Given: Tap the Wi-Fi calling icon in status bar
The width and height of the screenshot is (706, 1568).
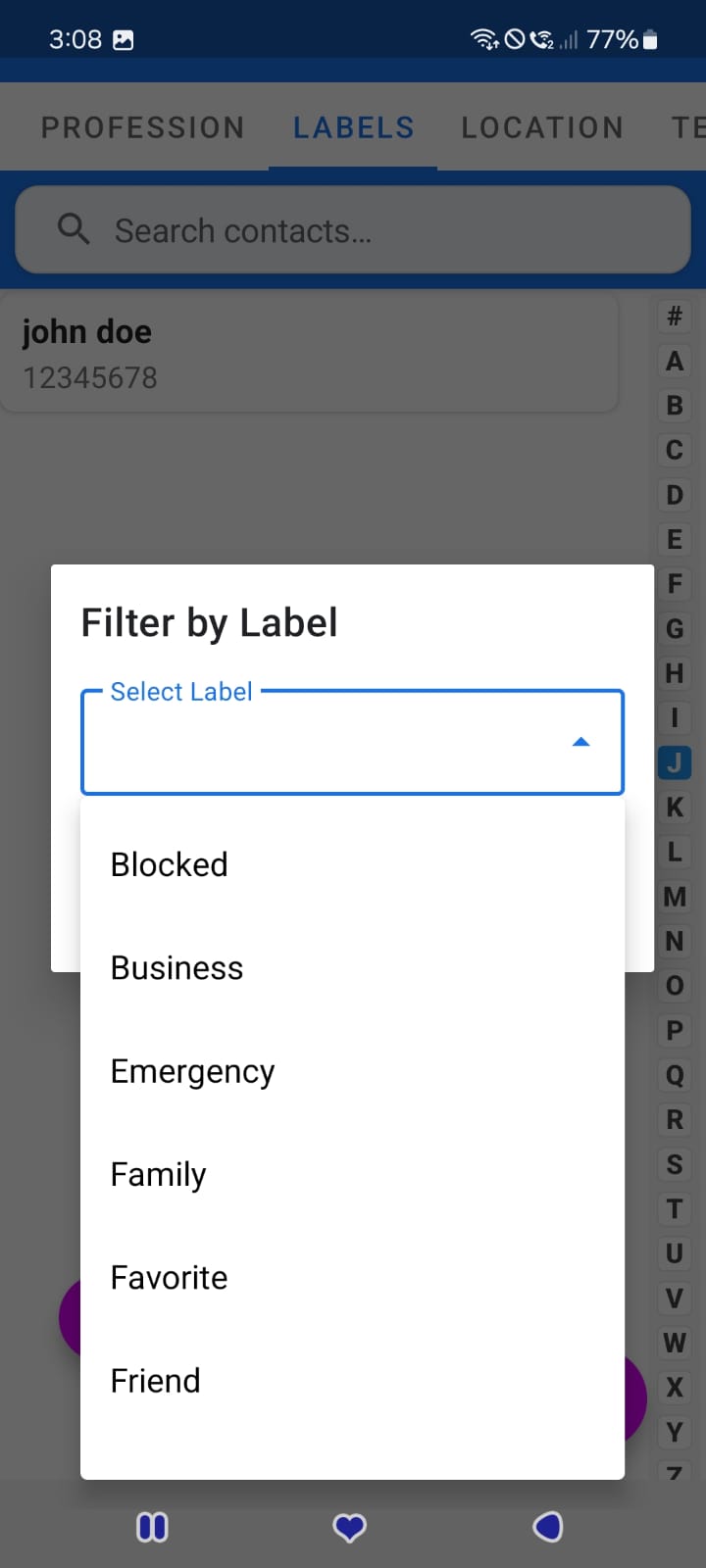Looking at the screenshot, I should (x=543, y=39).
